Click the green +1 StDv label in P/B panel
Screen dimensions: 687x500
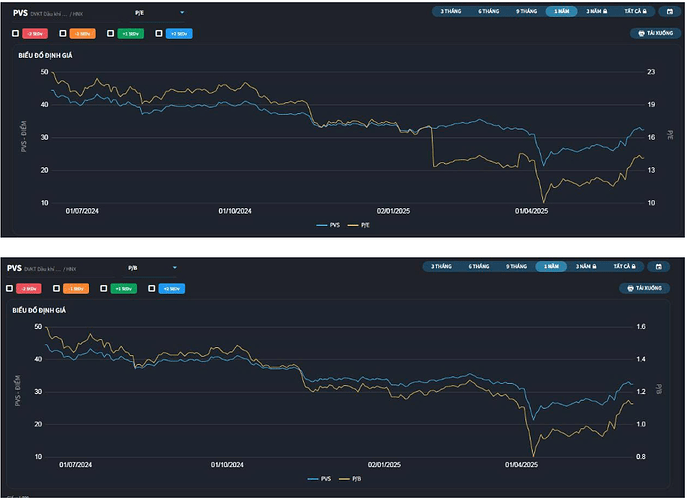click(124, 289)
